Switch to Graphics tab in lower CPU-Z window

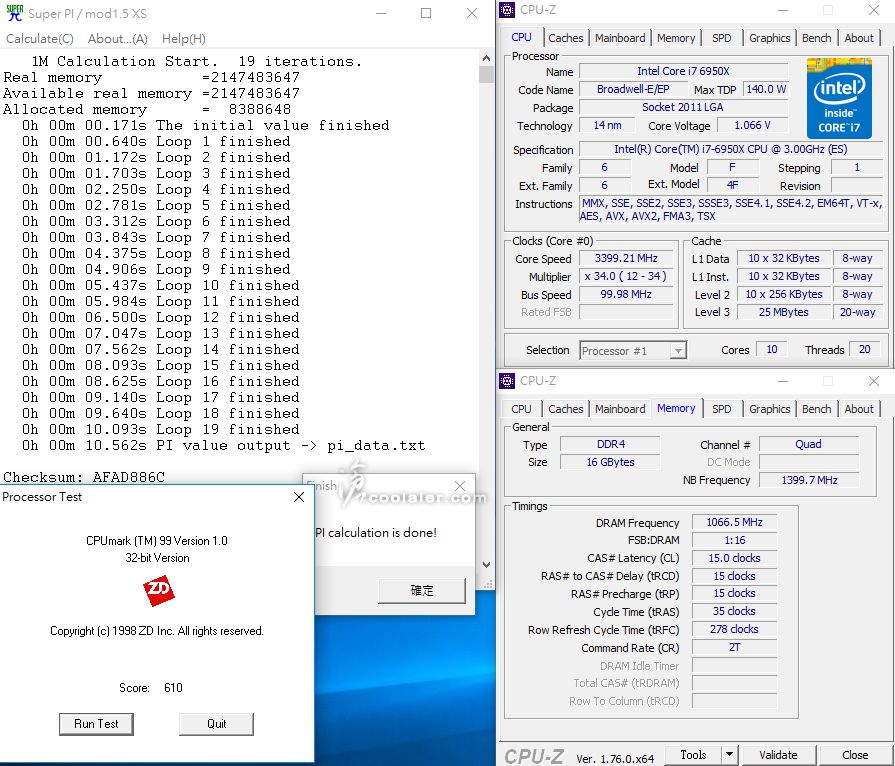[x=769, y=409]
